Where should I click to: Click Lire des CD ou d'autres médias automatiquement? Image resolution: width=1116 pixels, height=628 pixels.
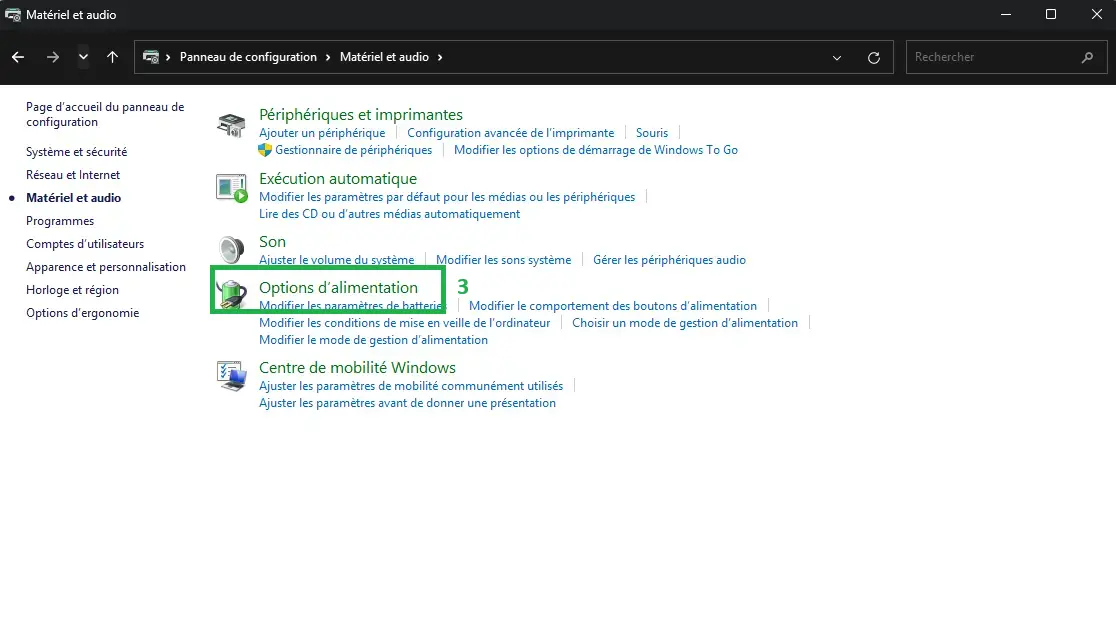coord(389,214)
